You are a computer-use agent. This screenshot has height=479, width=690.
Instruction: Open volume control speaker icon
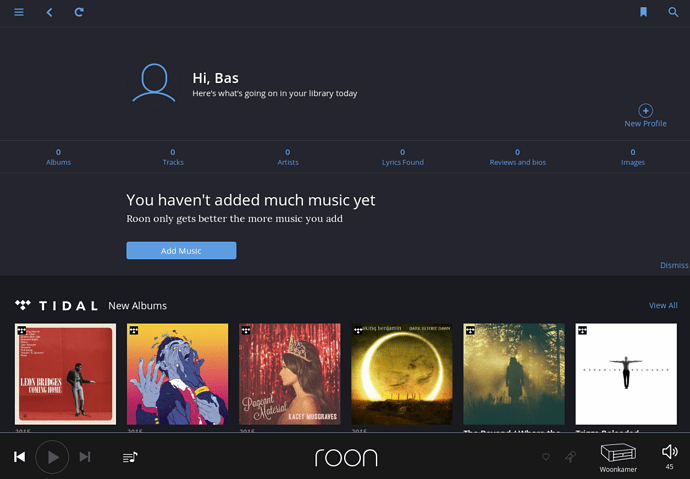tap(669, 451)
